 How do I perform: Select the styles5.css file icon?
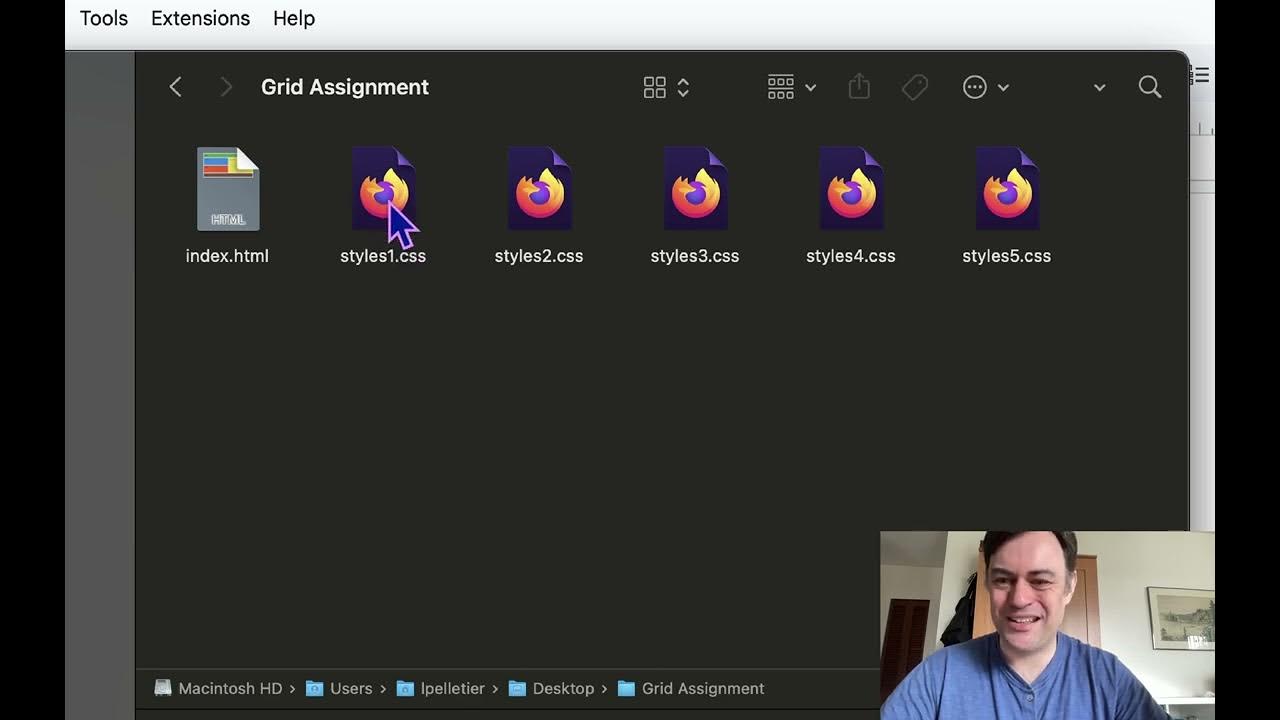1007,189
